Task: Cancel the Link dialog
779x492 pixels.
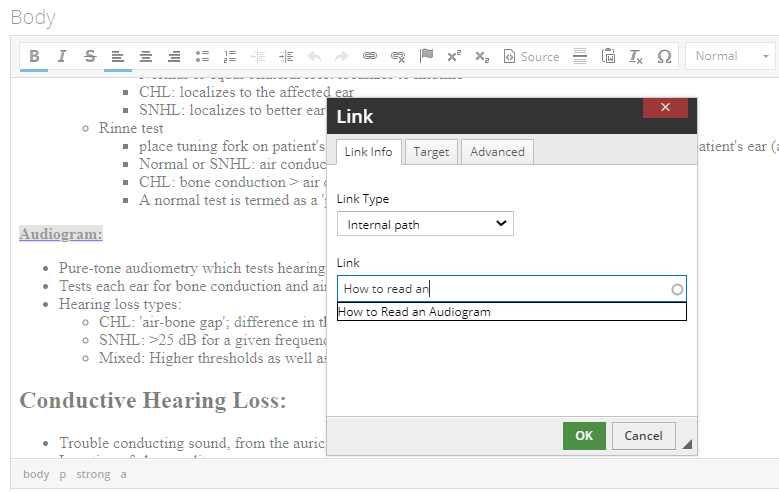Action: click(643, 436)
